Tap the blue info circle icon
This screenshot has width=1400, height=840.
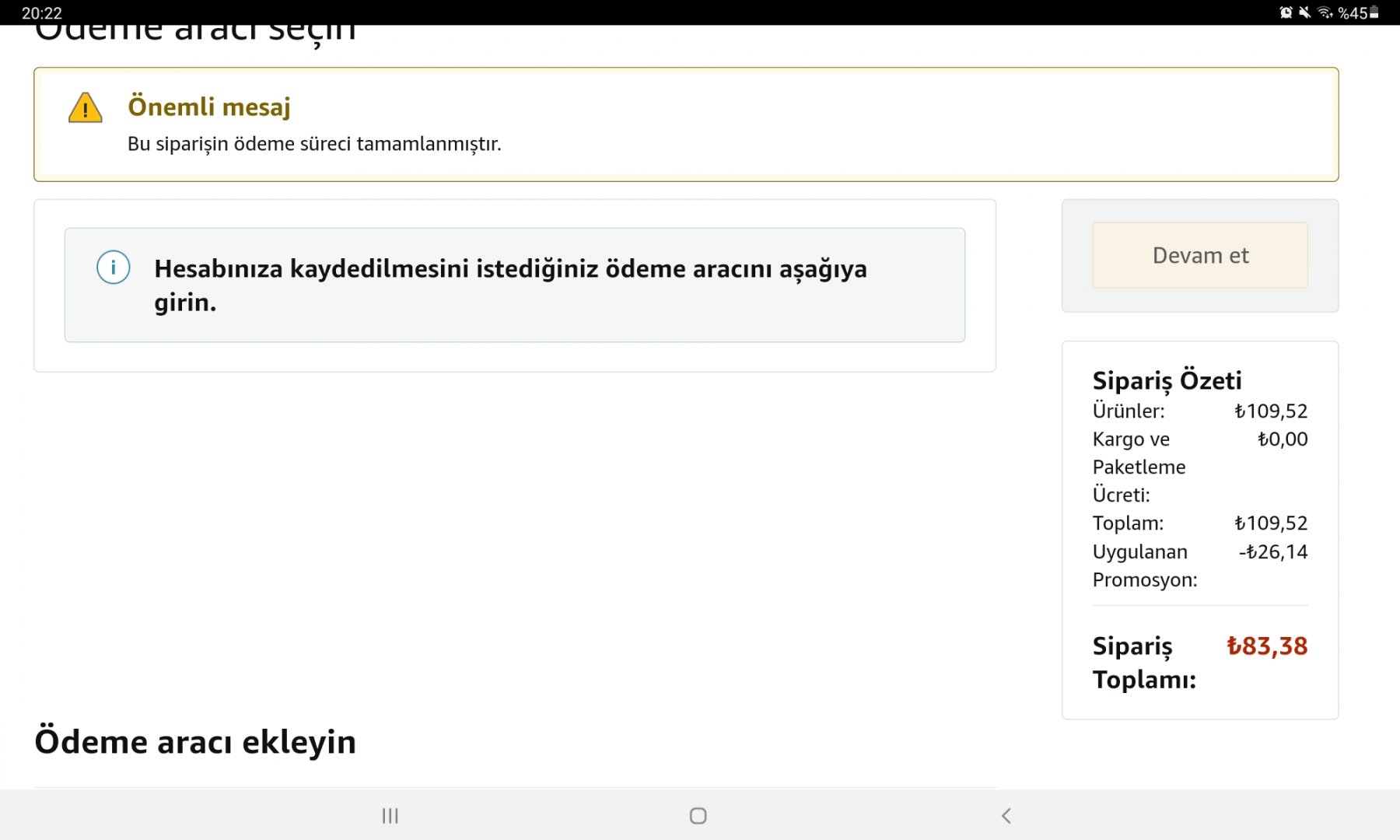pos(114,268)
